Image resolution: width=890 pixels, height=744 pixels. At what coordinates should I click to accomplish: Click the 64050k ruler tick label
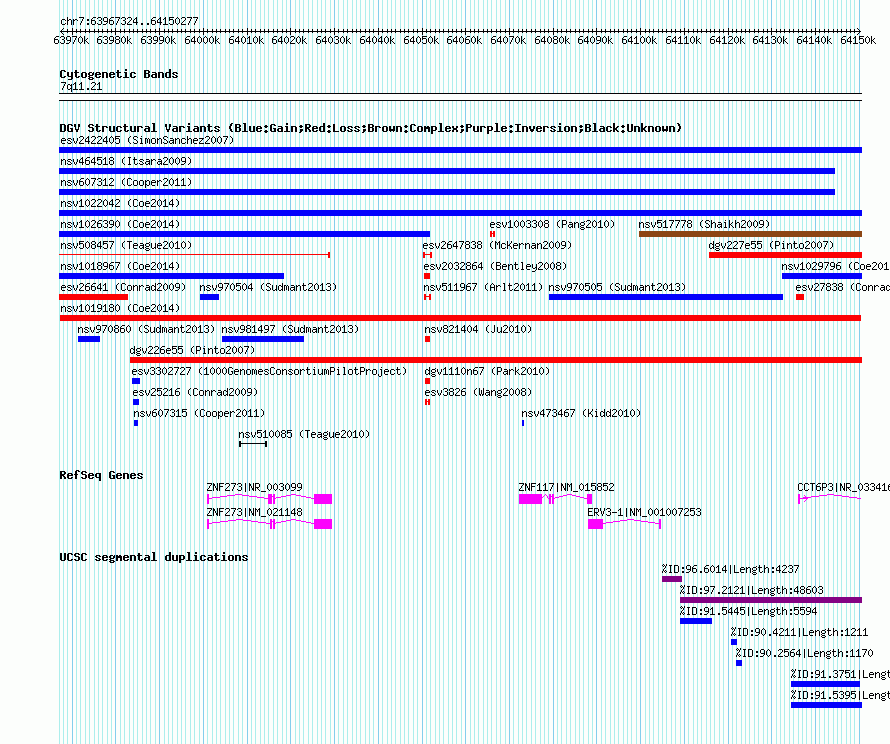(x=421, y=40)
